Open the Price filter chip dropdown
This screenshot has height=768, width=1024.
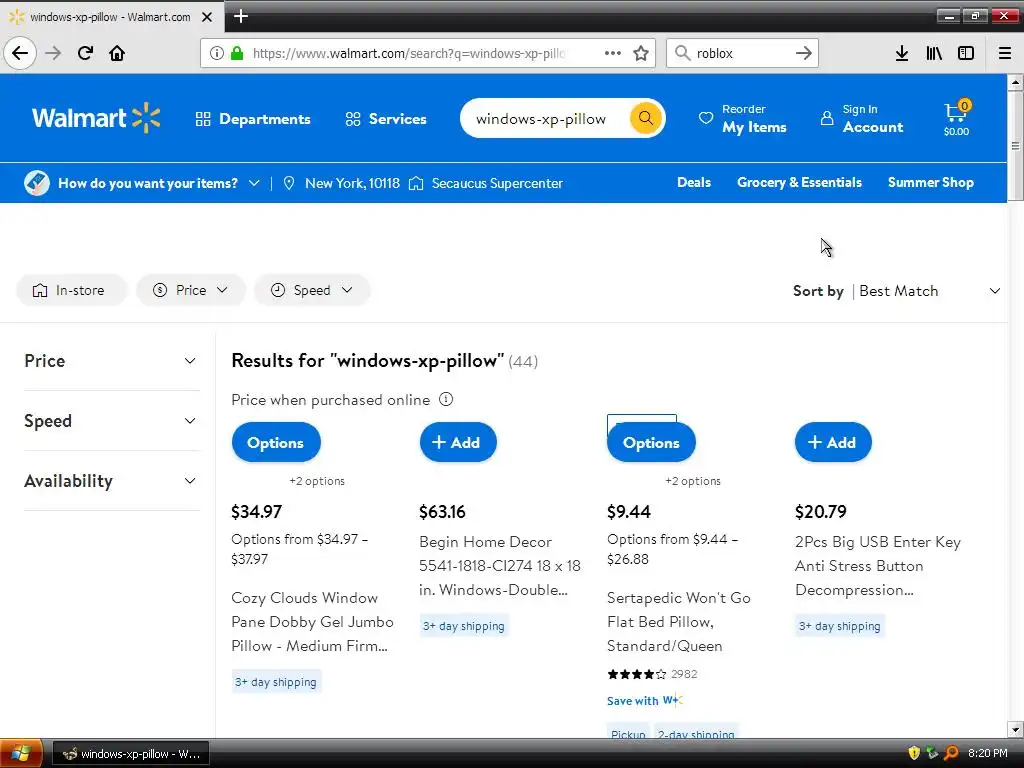click(190, 290)
